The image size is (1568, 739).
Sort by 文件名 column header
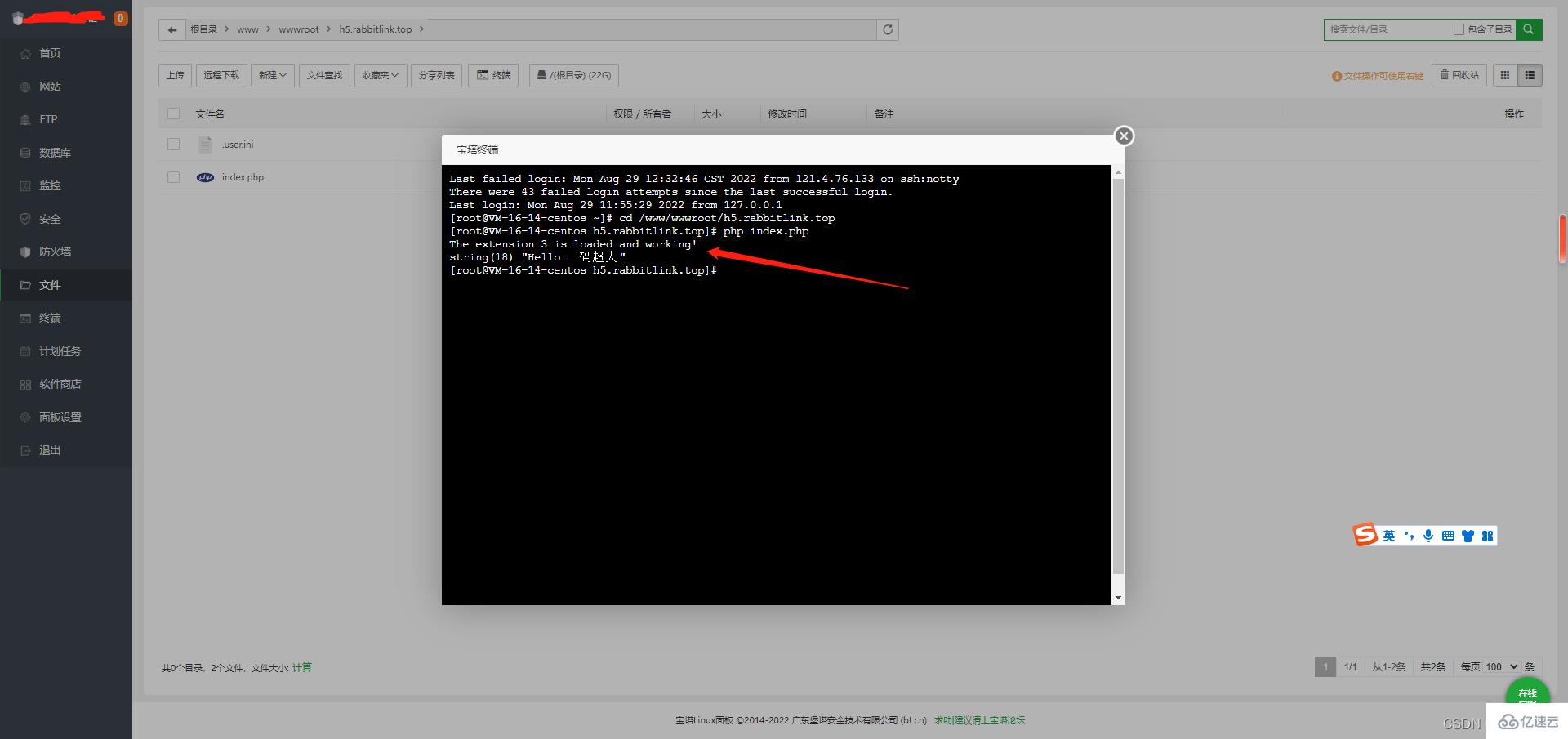tap(210, 114)
